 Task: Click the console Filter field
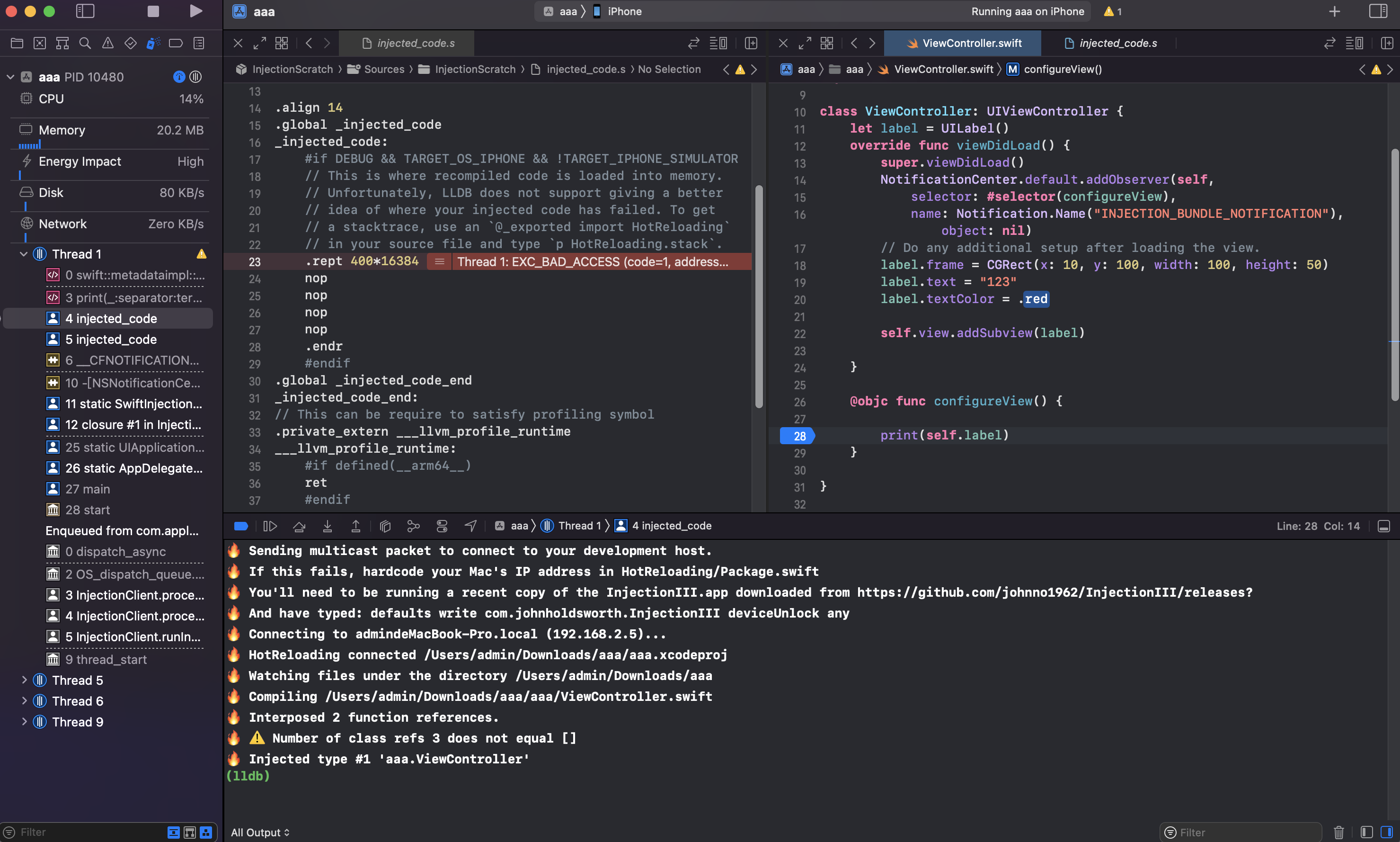tap(1242, 833)
